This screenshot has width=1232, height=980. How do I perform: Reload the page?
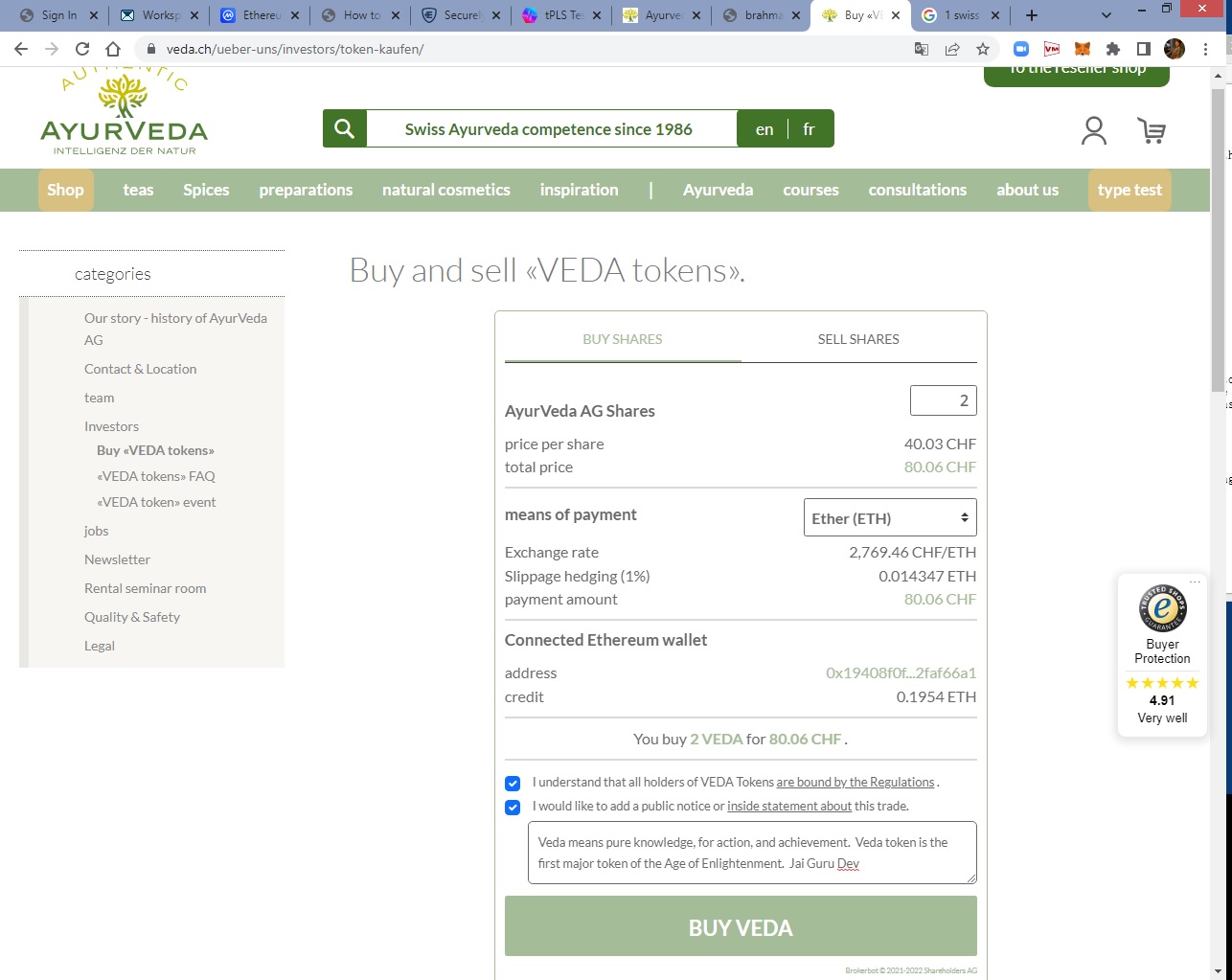pyautogui.click(x=82, y=49)
